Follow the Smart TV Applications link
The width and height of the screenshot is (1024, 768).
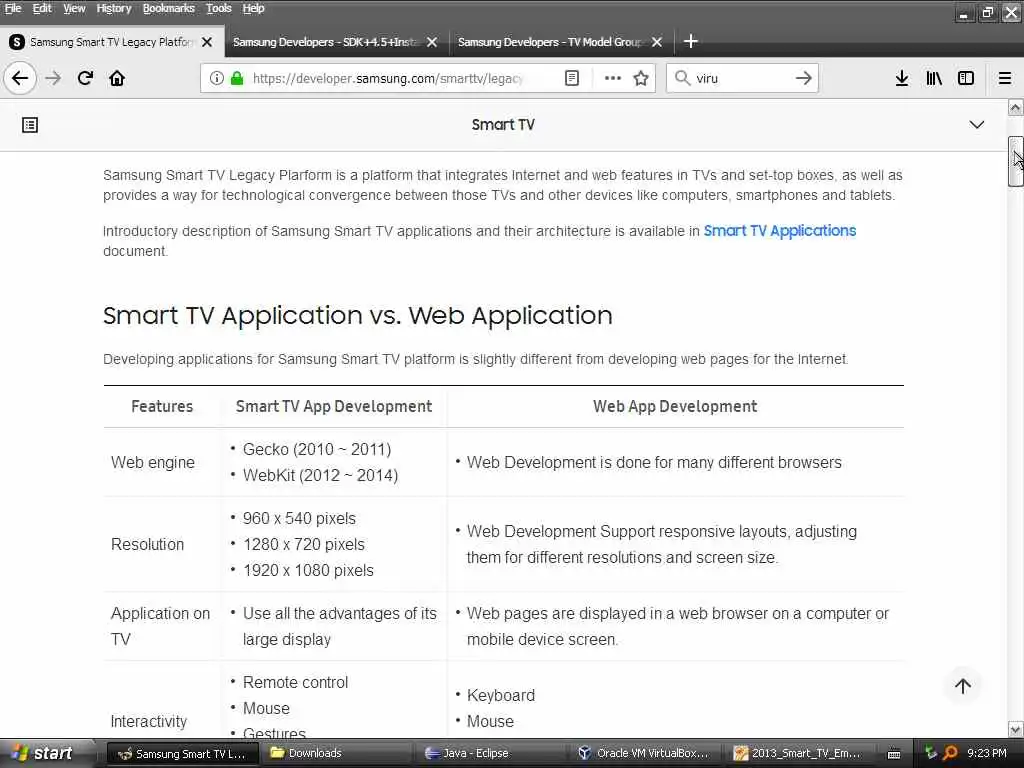[780, 231]
